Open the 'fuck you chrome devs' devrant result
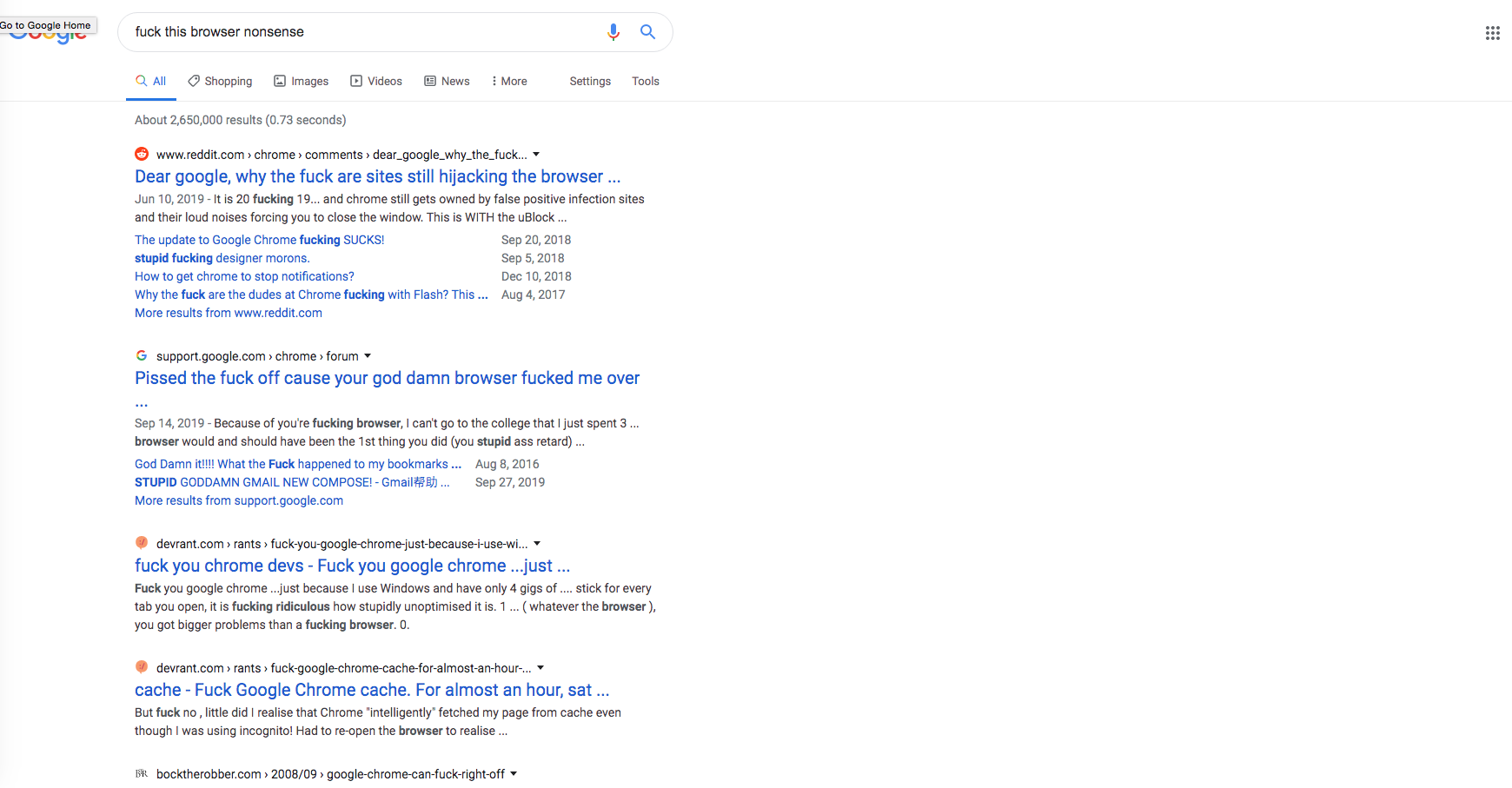1512x788 pixels. (x=352, y=566)
